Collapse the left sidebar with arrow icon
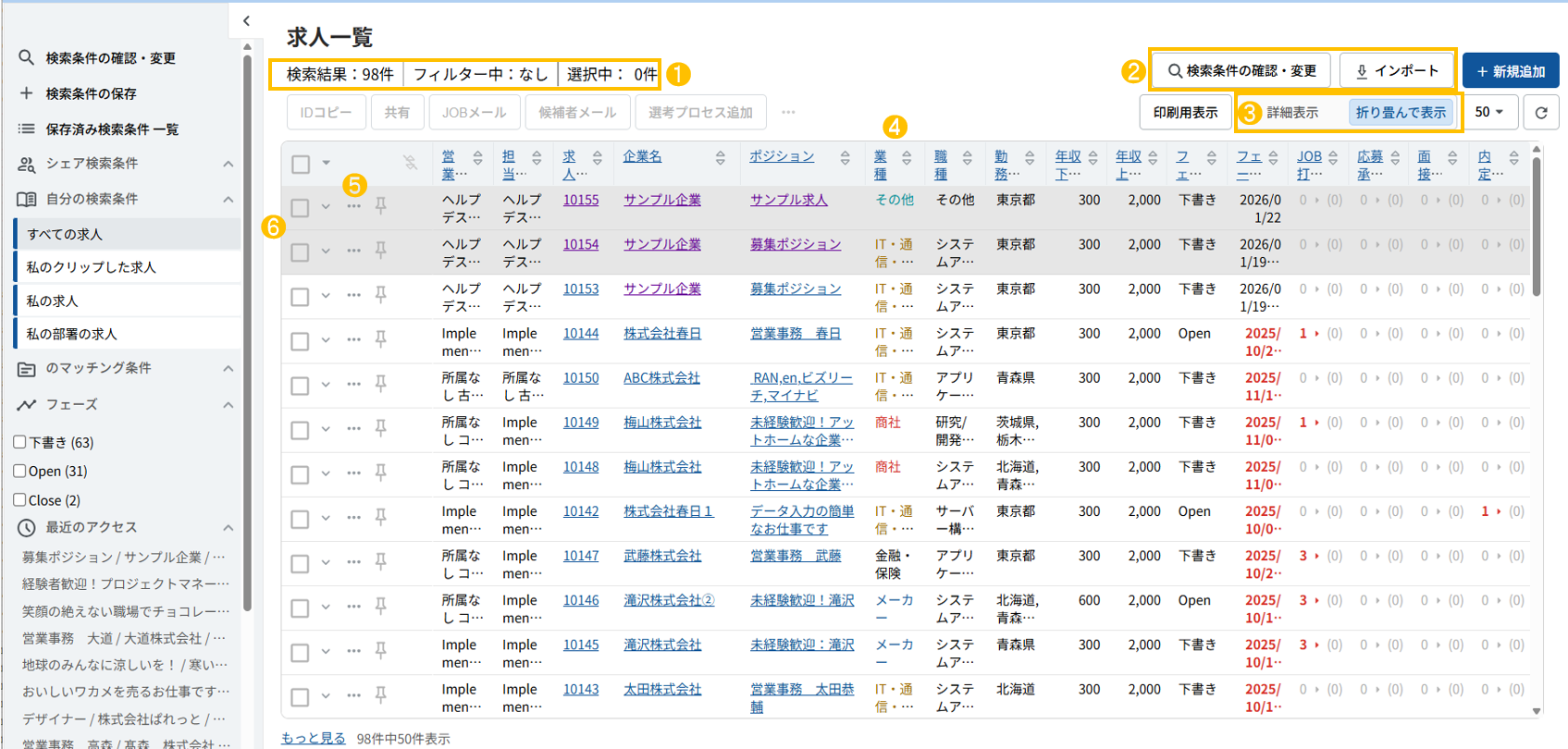Viewport: 1568px width, 749px height. click(x=246, y=20)
